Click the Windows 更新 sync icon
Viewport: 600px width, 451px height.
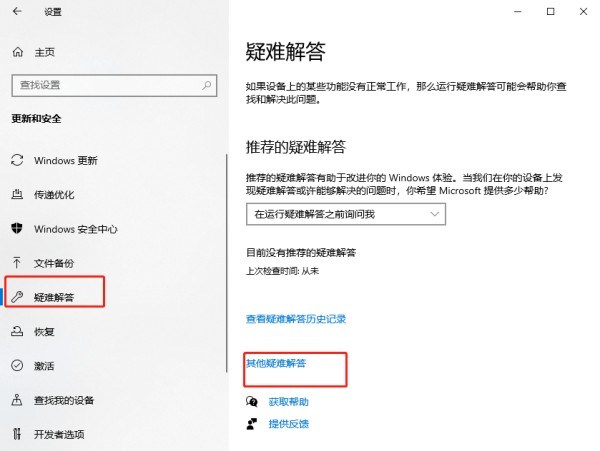pos(17,160)
